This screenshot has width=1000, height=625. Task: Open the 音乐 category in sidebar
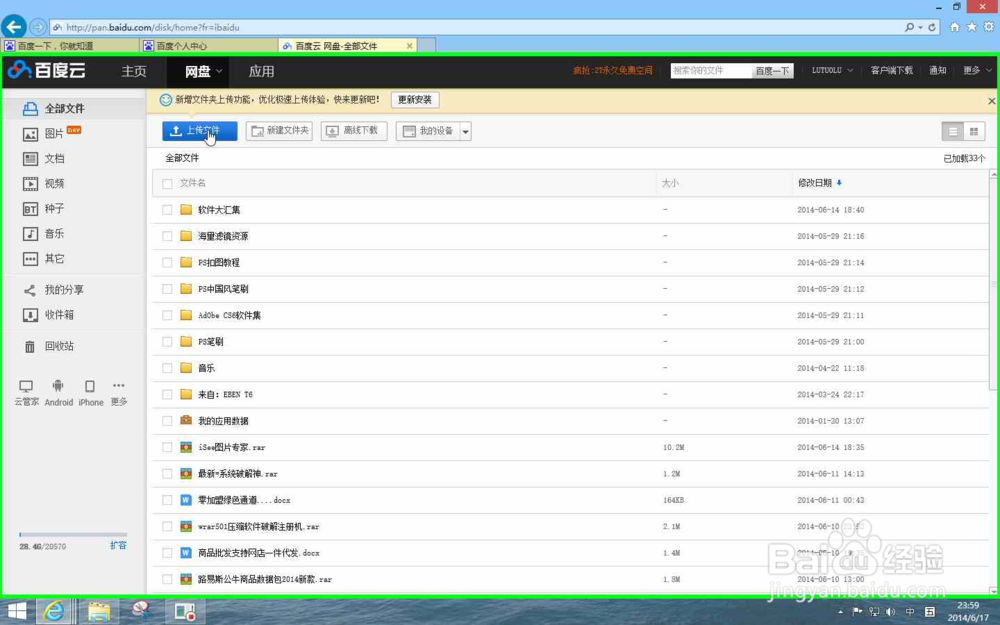click(44, 233)
